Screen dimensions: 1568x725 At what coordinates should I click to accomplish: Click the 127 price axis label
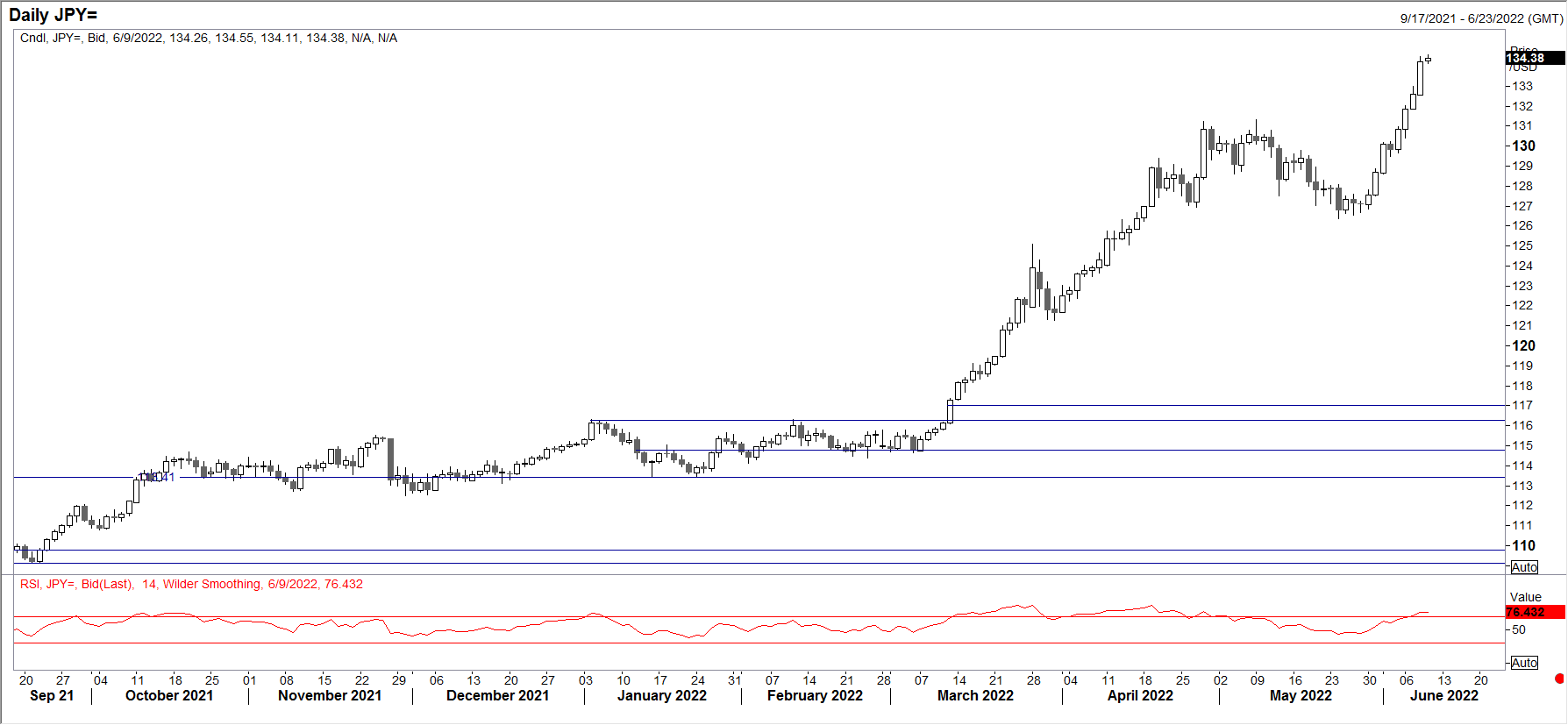click(1522, 206)
